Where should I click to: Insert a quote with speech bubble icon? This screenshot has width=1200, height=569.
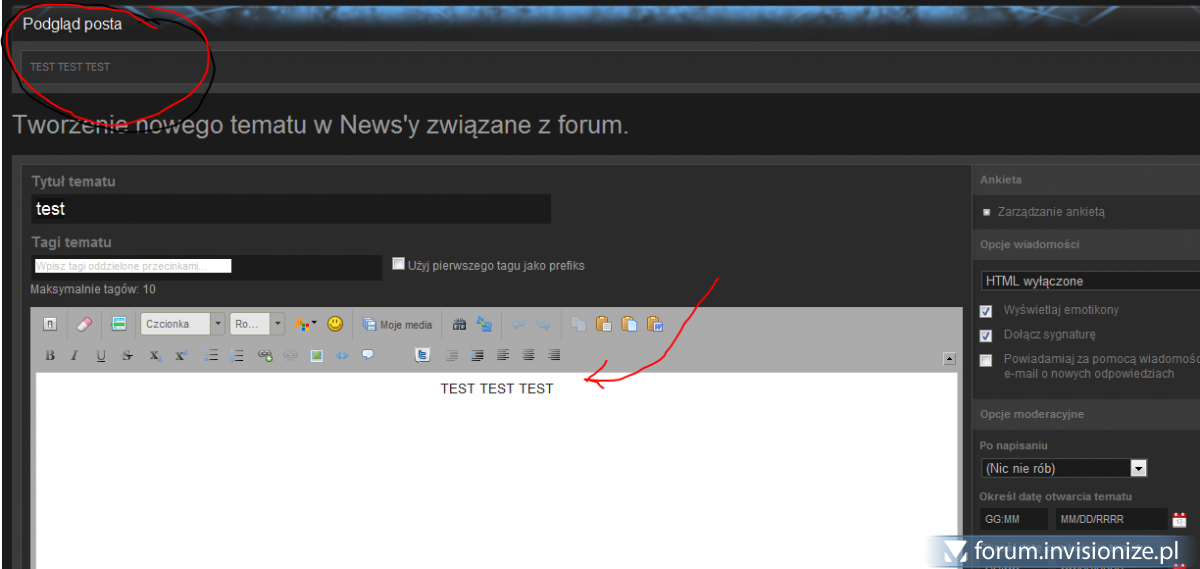368,354
